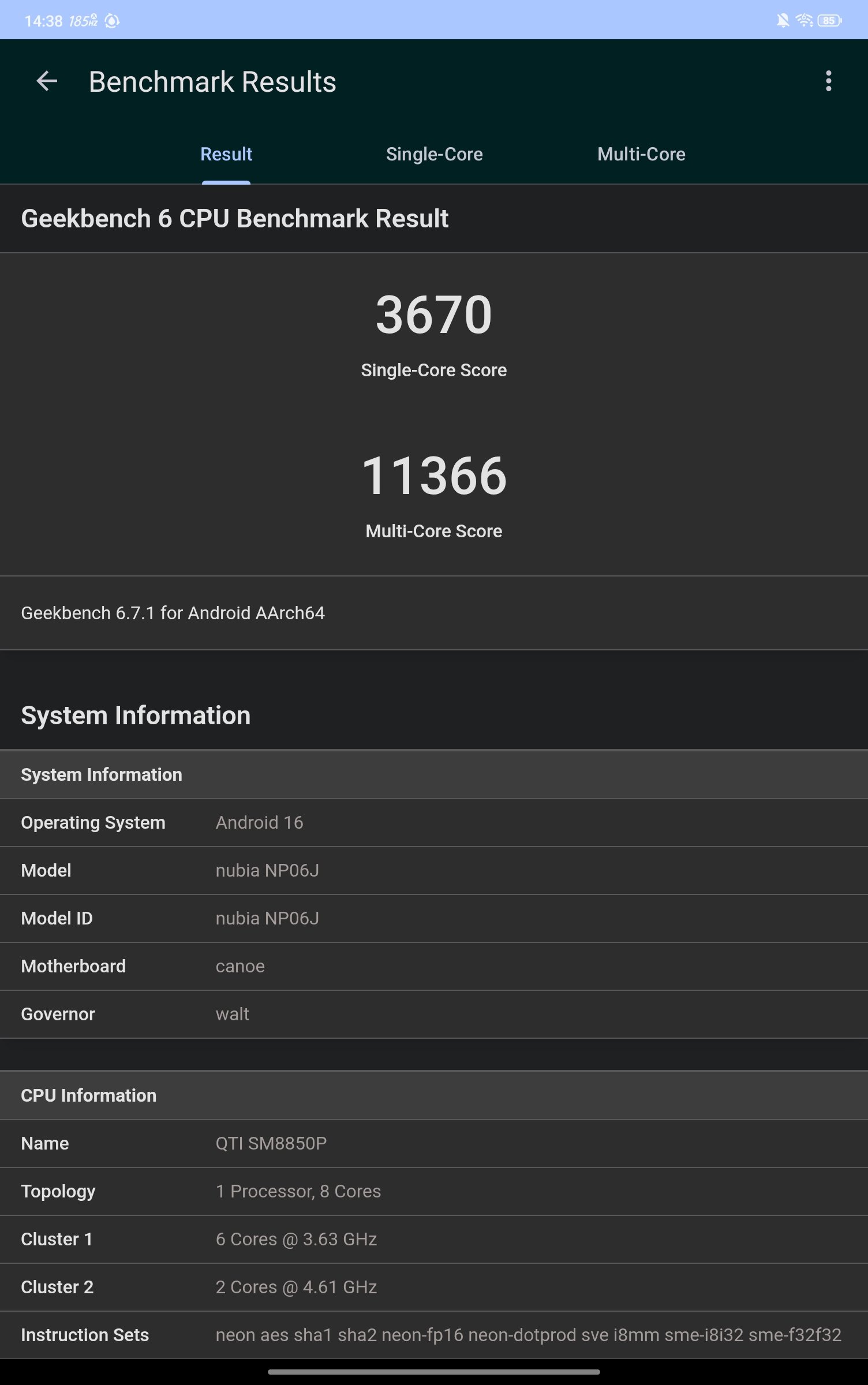868x1385 pixels.
Task: Tap the Topology label
Action: coord(58,1191)
